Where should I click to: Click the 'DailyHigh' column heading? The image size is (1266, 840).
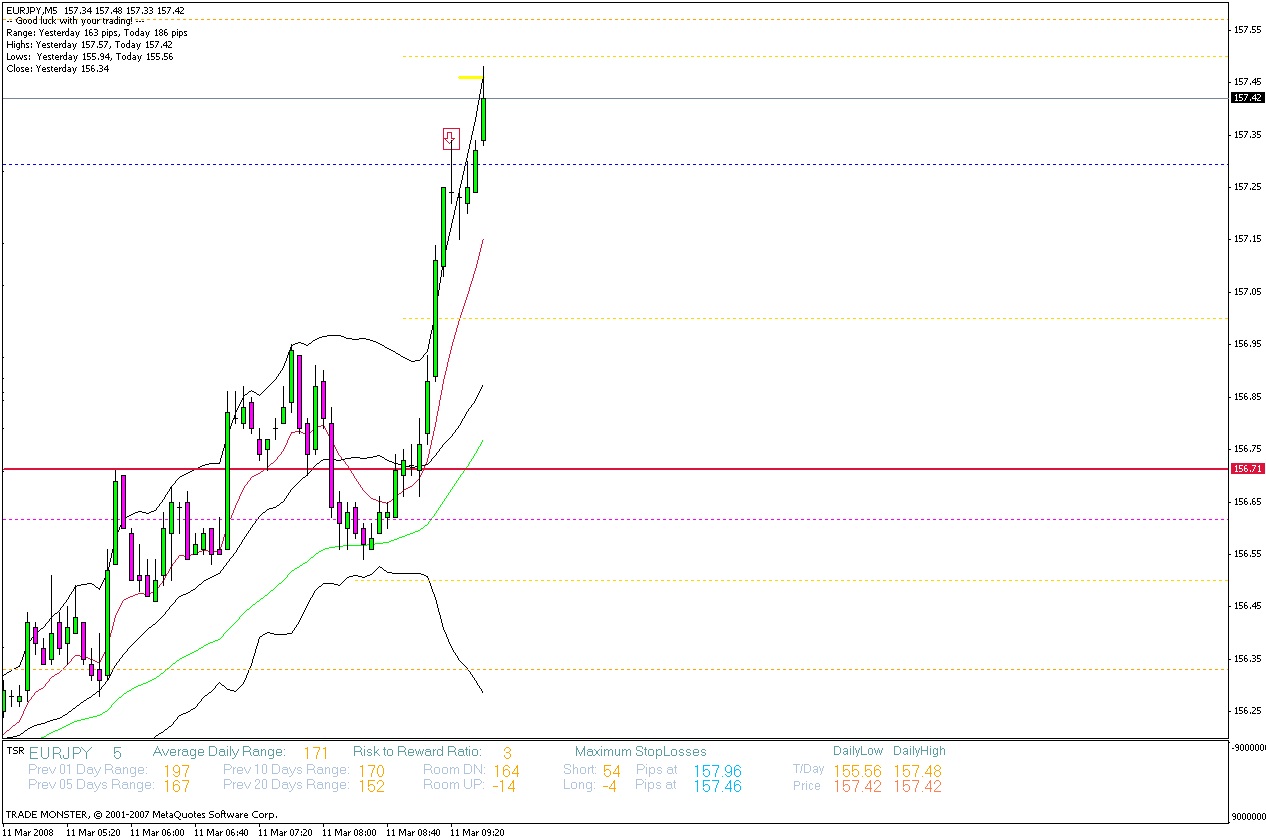[x=919, y=751]
